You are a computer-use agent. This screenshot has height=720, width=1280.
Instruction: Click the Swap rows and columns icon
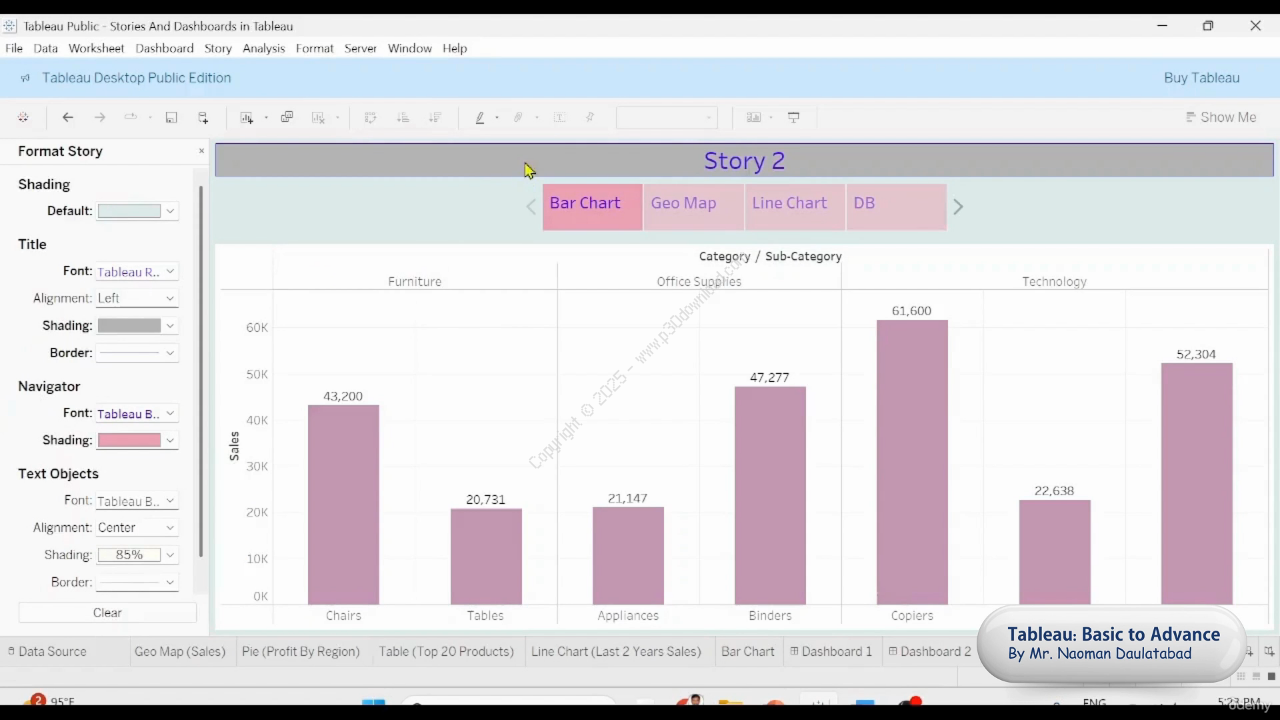[370, 117]
